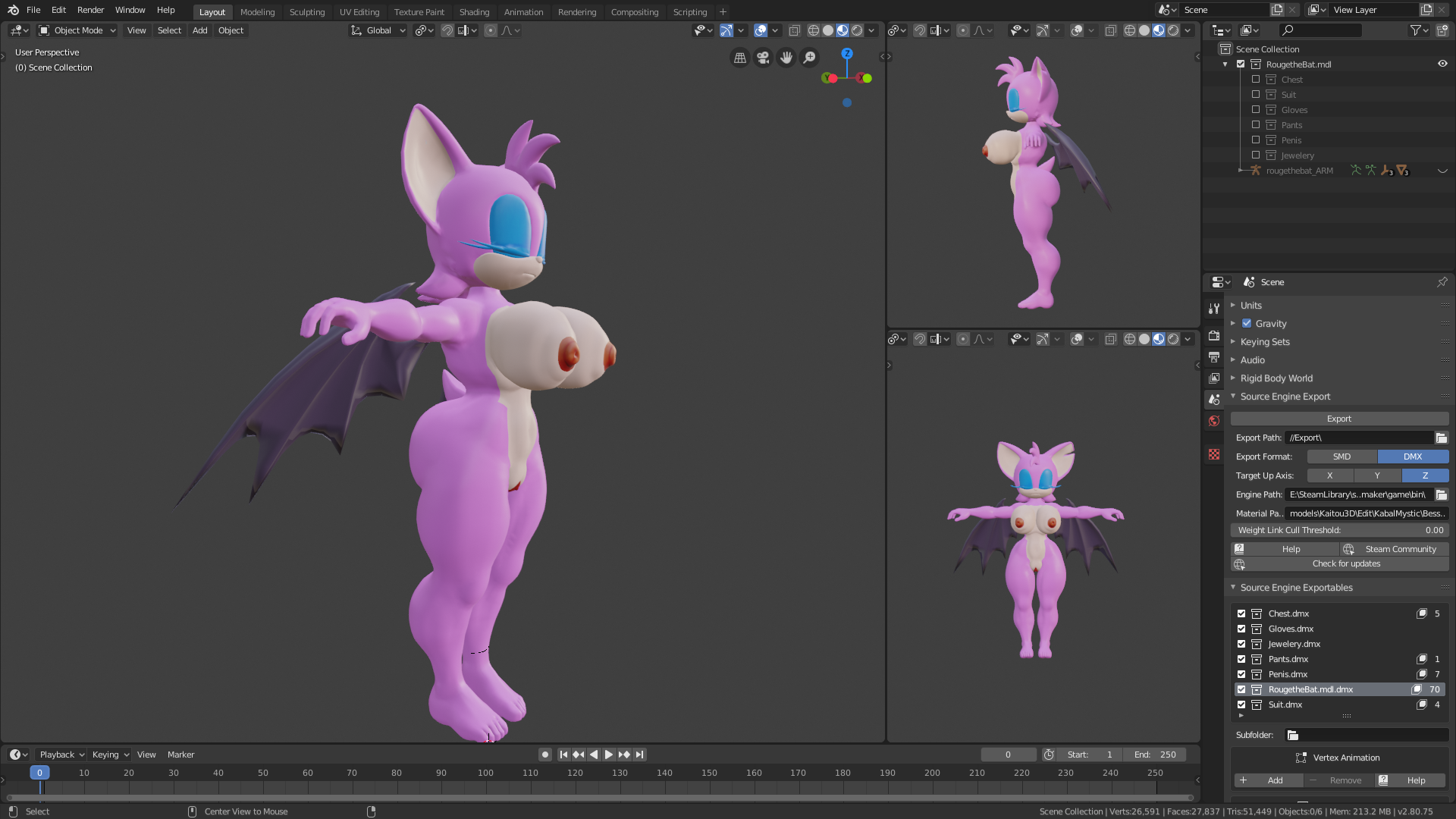Select SMD export format
This screenshot has height=819, width=1456.
coord(1341,457)
